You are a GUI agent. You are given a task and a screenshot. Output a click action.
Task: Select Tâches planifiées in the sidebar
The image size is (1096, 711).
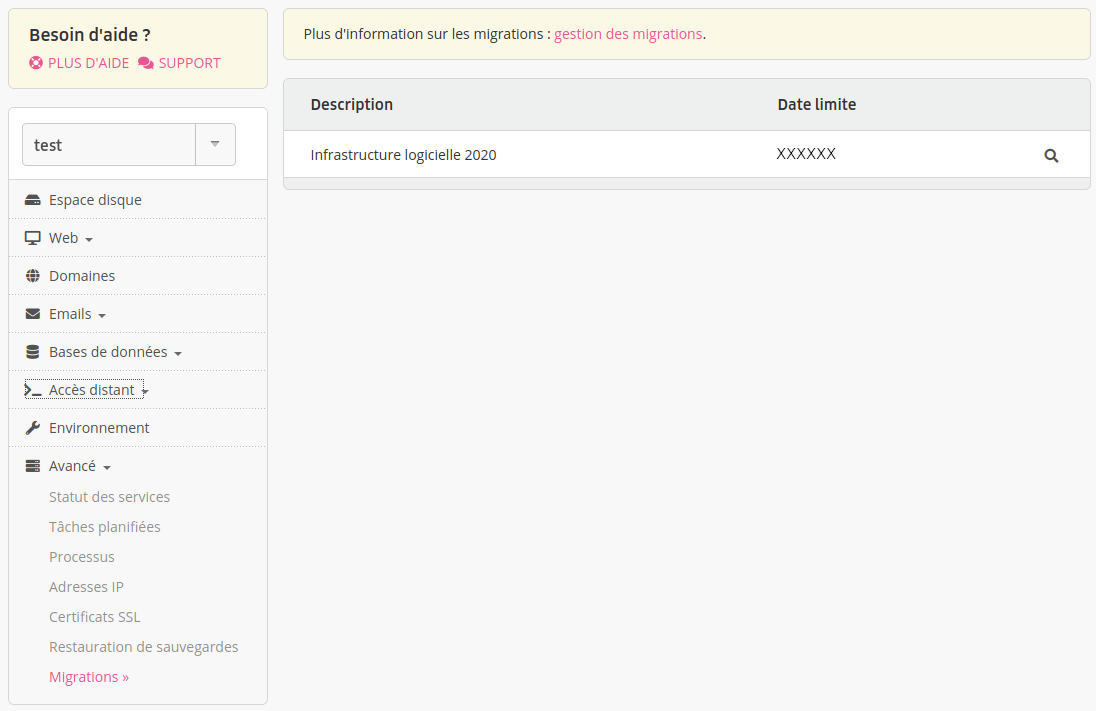pos(105,526)
